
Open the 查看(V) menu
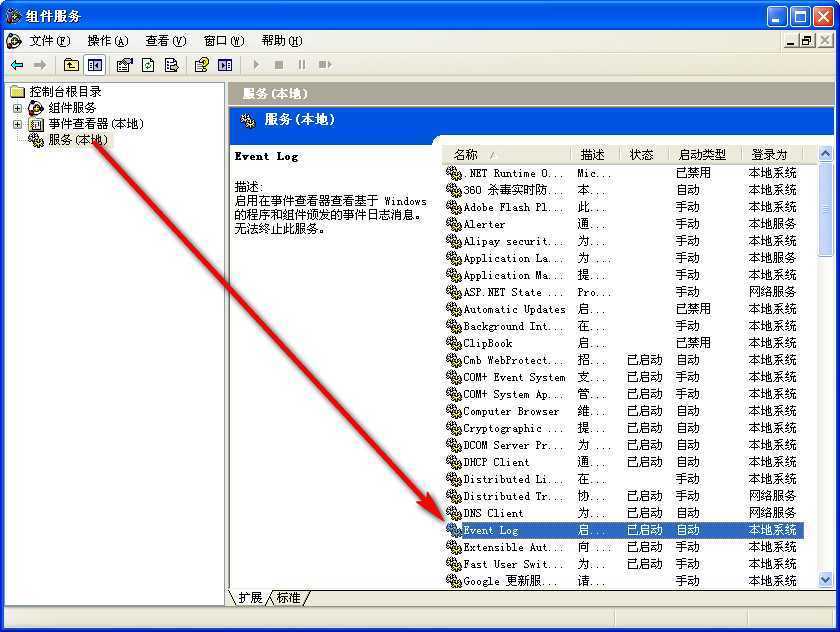pyautogui.click(x=166, y=41)
